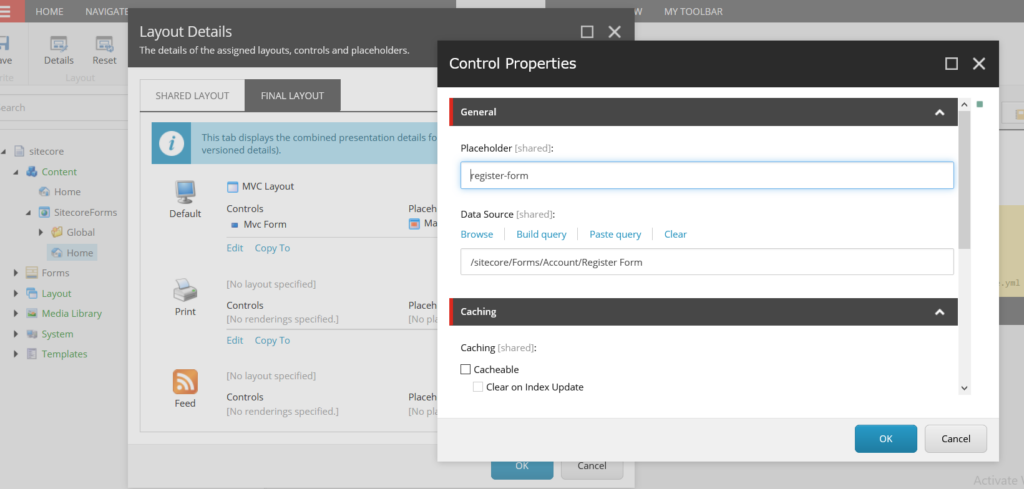This screenshot has height=489, width=1024.
Task: Click the scrollbar down arrow
Action: coord(964,388)
